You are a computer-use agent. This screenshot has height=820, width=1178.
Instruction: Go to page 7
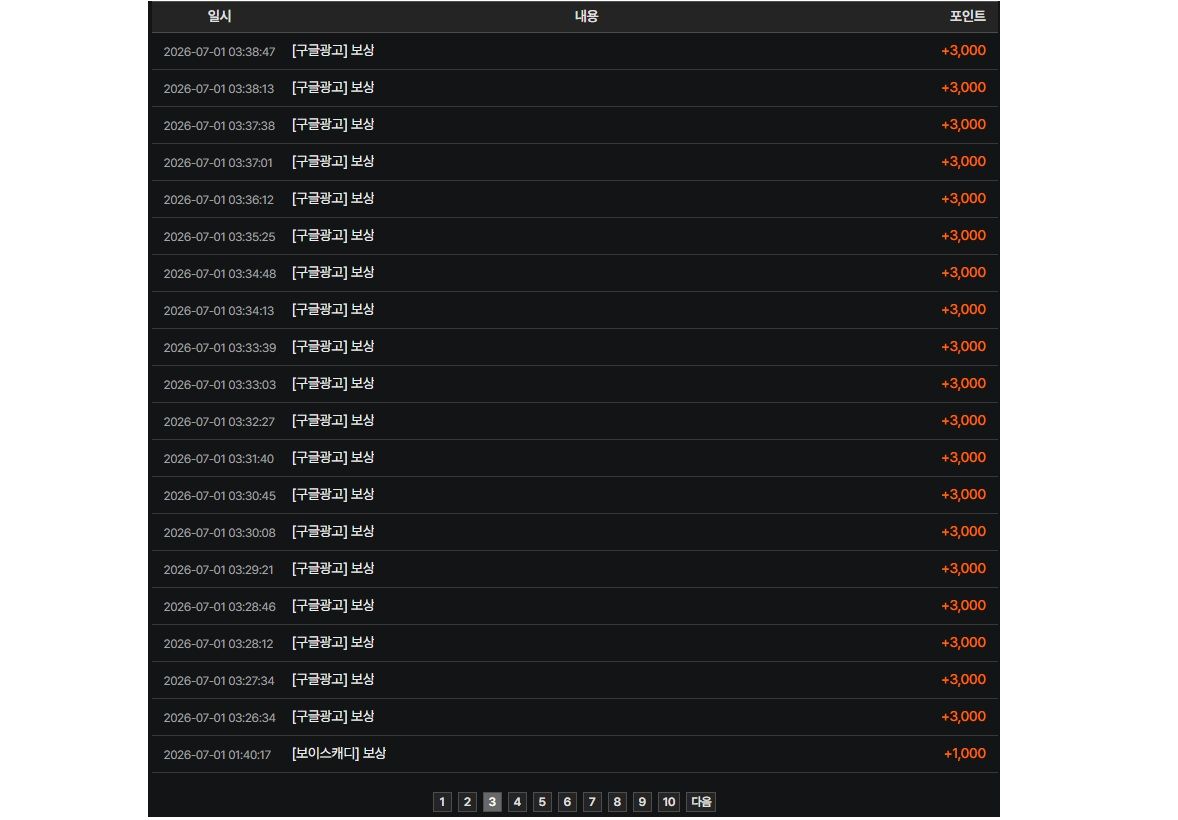pyautogui.click(x=592, y=802)
